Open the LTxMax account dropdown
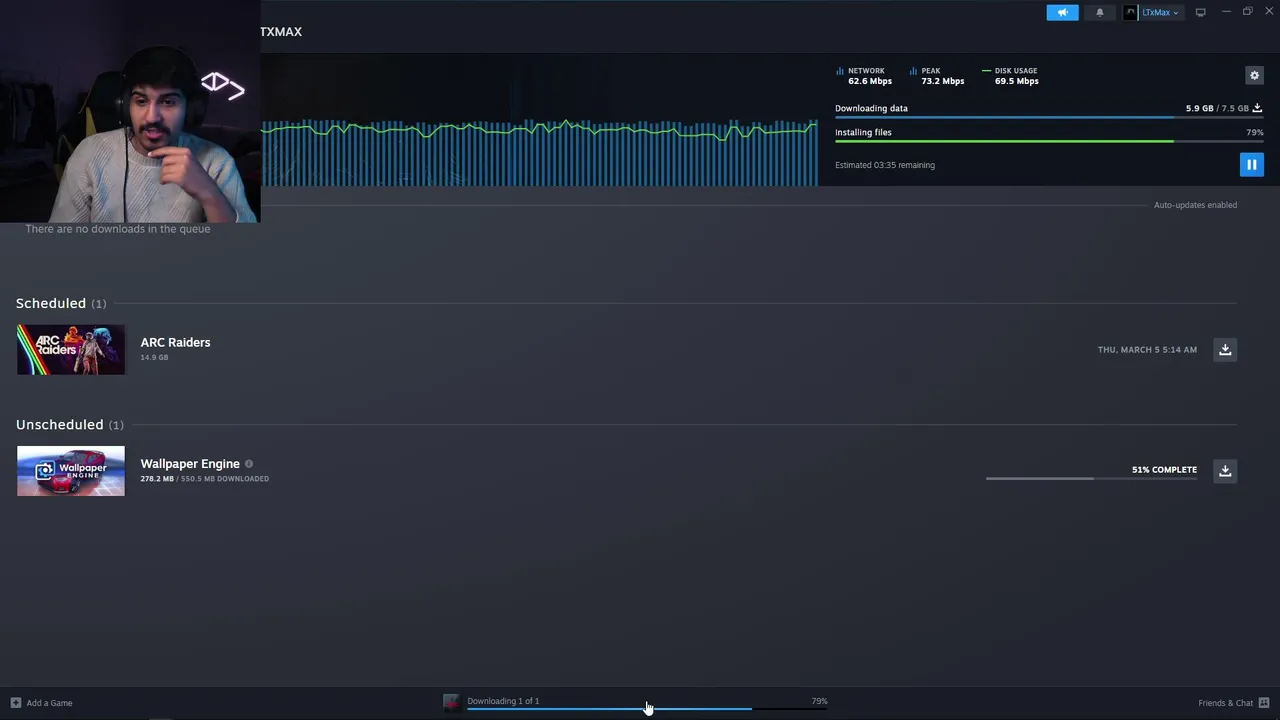This screenshot has height=720, width=1280. (x=1152, y=12)
